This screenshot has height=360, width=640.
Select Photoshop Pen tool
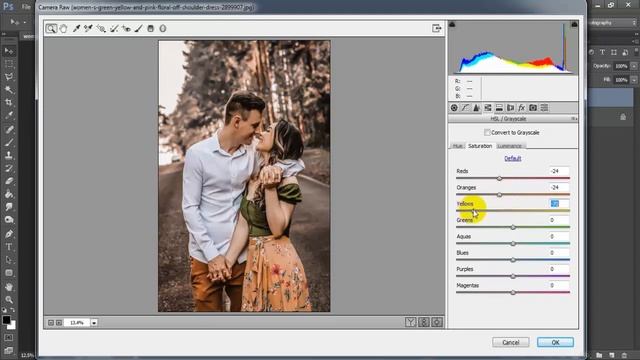click(9, 234)
